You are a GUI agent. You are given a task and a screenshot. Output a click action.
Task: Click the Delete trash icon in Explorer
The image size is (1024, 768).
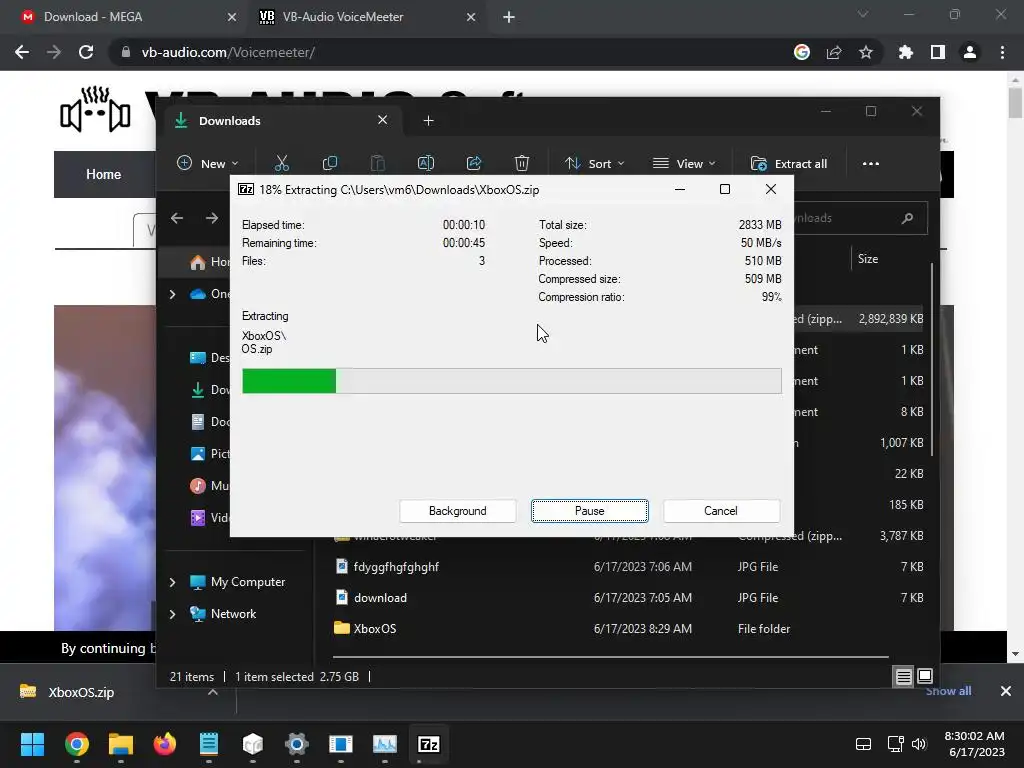coord(521,163)
